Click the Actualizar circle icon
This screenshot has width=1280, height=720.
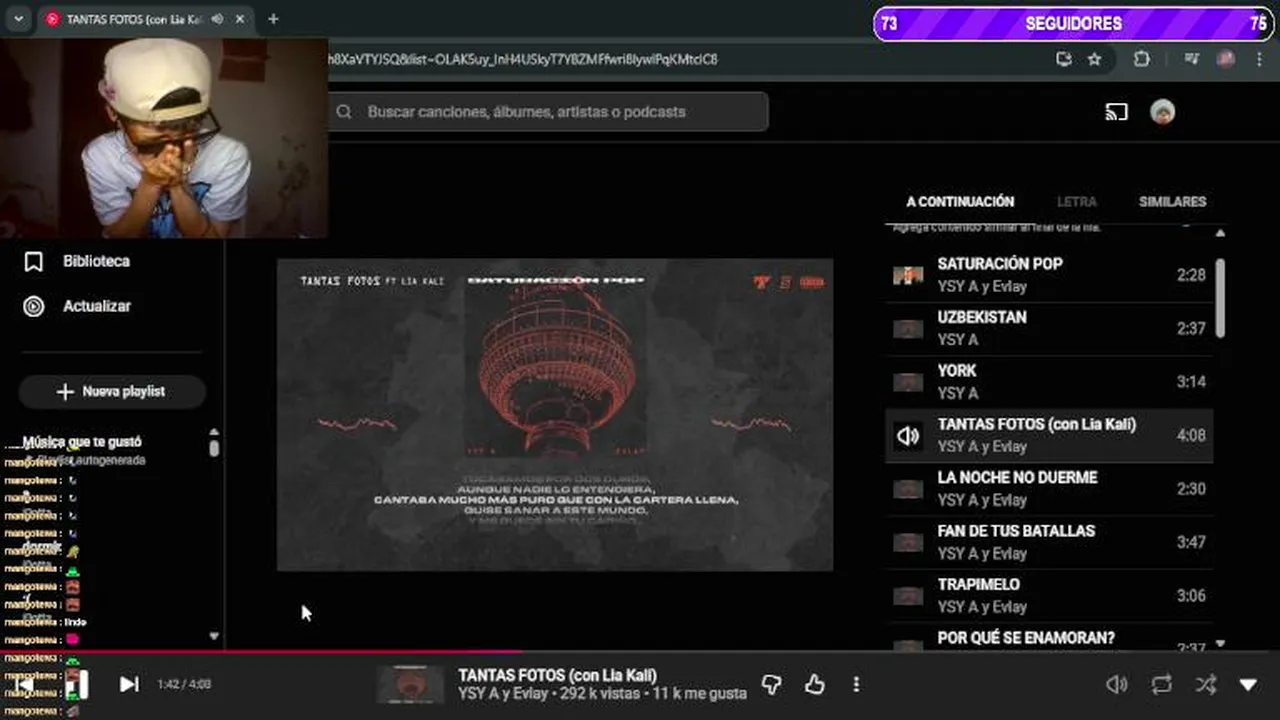tap(34, 306)
